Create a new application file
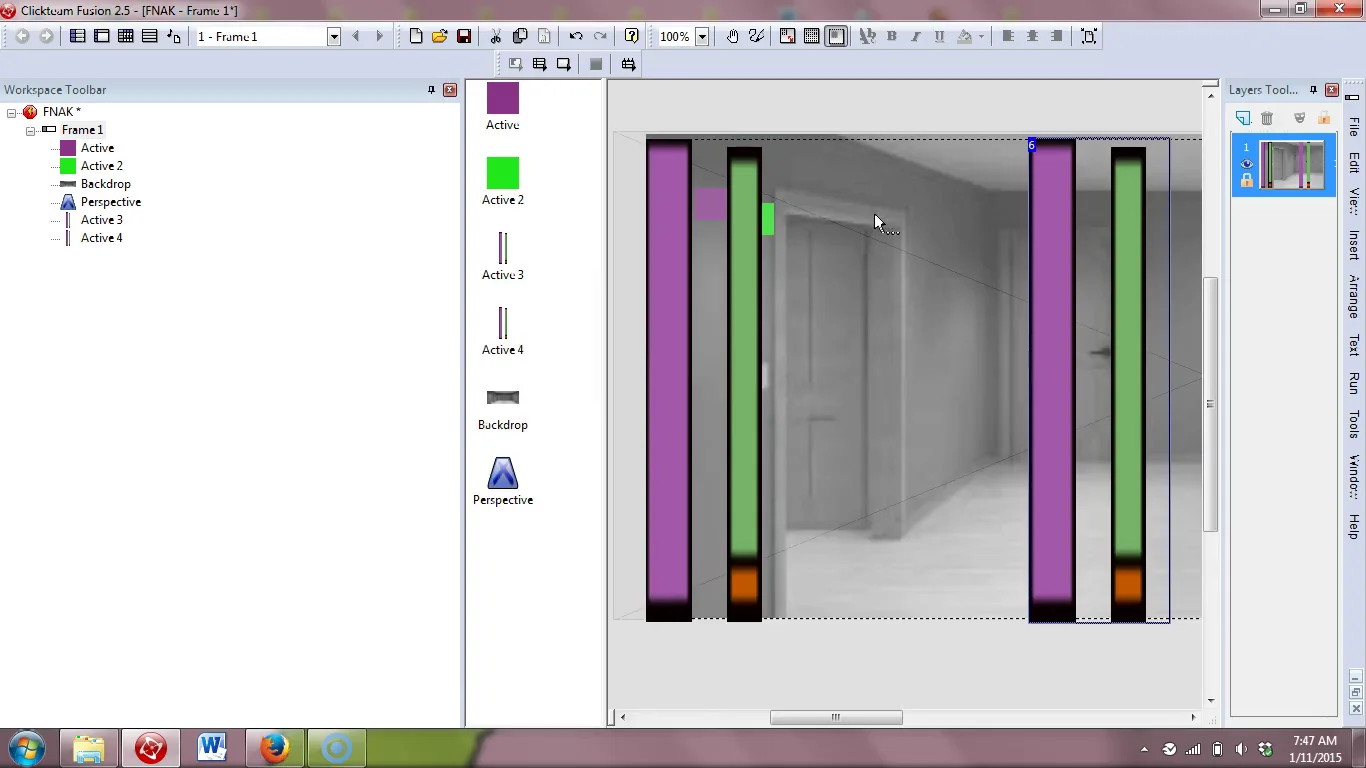 (416, 36)
